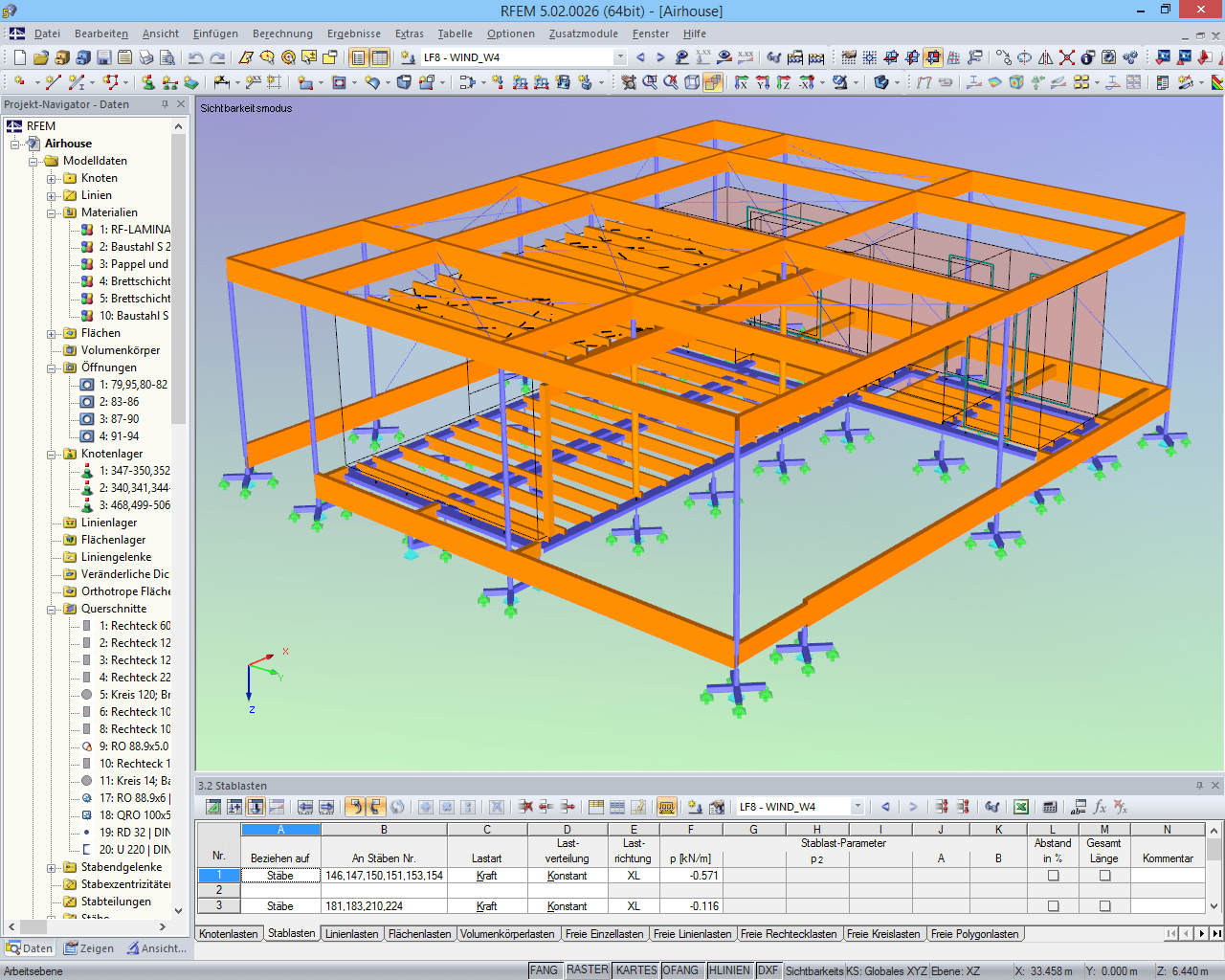Open the load case dropdown in the Stablasten panel
The height and width of the screenshot is (980, 1225).
[x=857, y=807]
